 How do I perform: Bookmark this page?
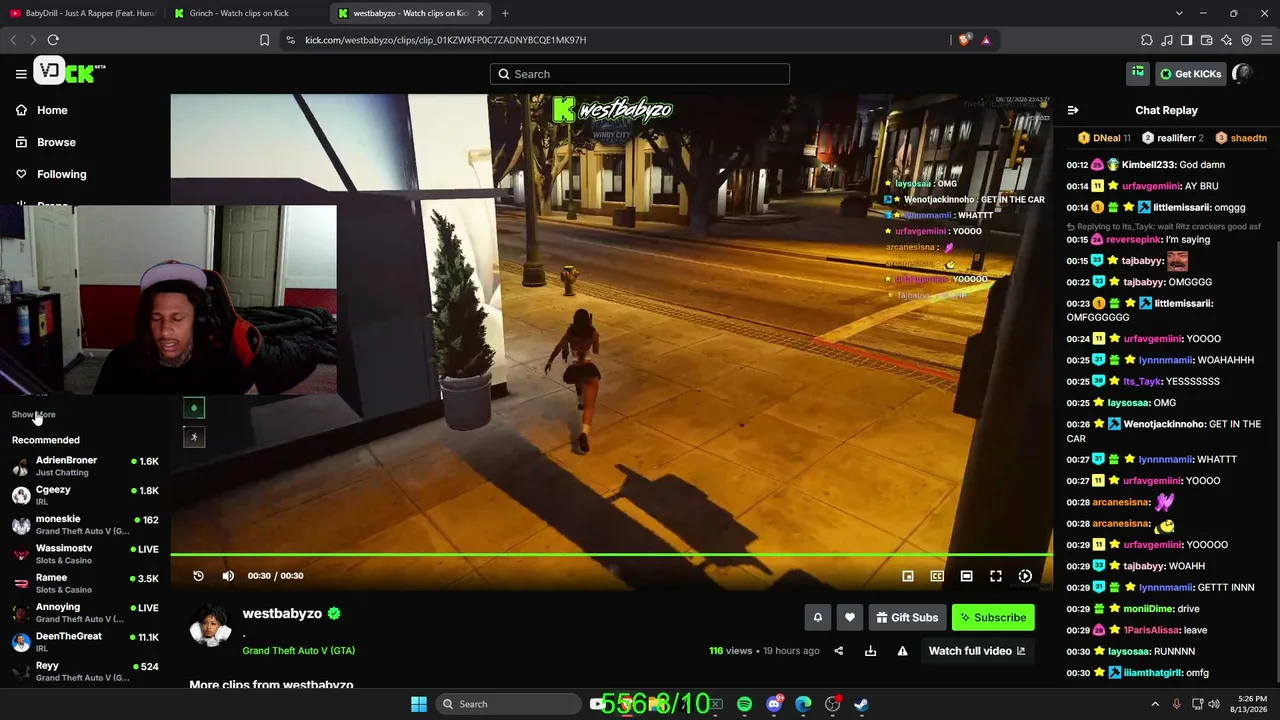(x=264, y=40)
